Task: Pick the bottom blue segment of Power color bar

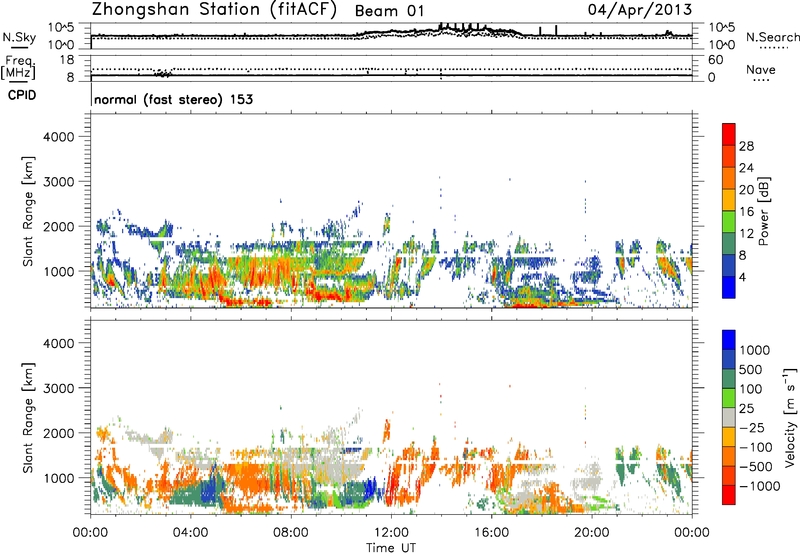Action: pos(729,287)
